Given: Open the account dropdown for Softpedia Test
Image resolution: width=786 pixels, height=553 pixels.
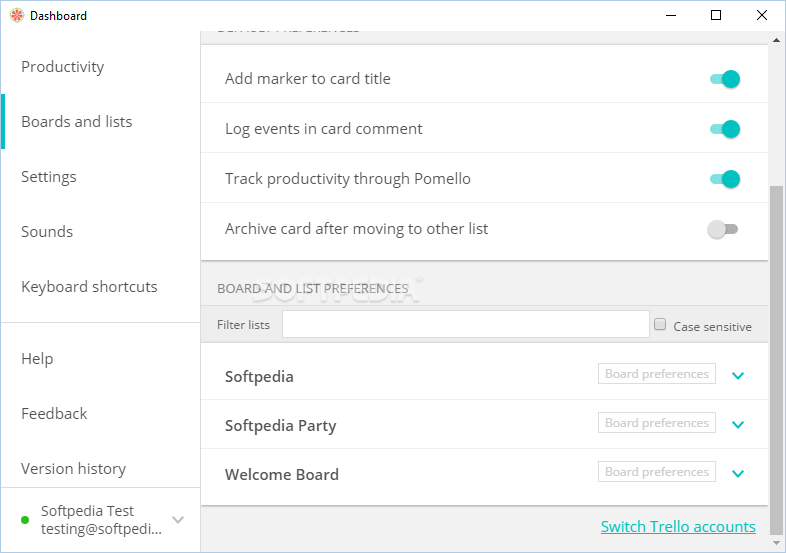Looking at the screenshot, I should tap(178, 519).
